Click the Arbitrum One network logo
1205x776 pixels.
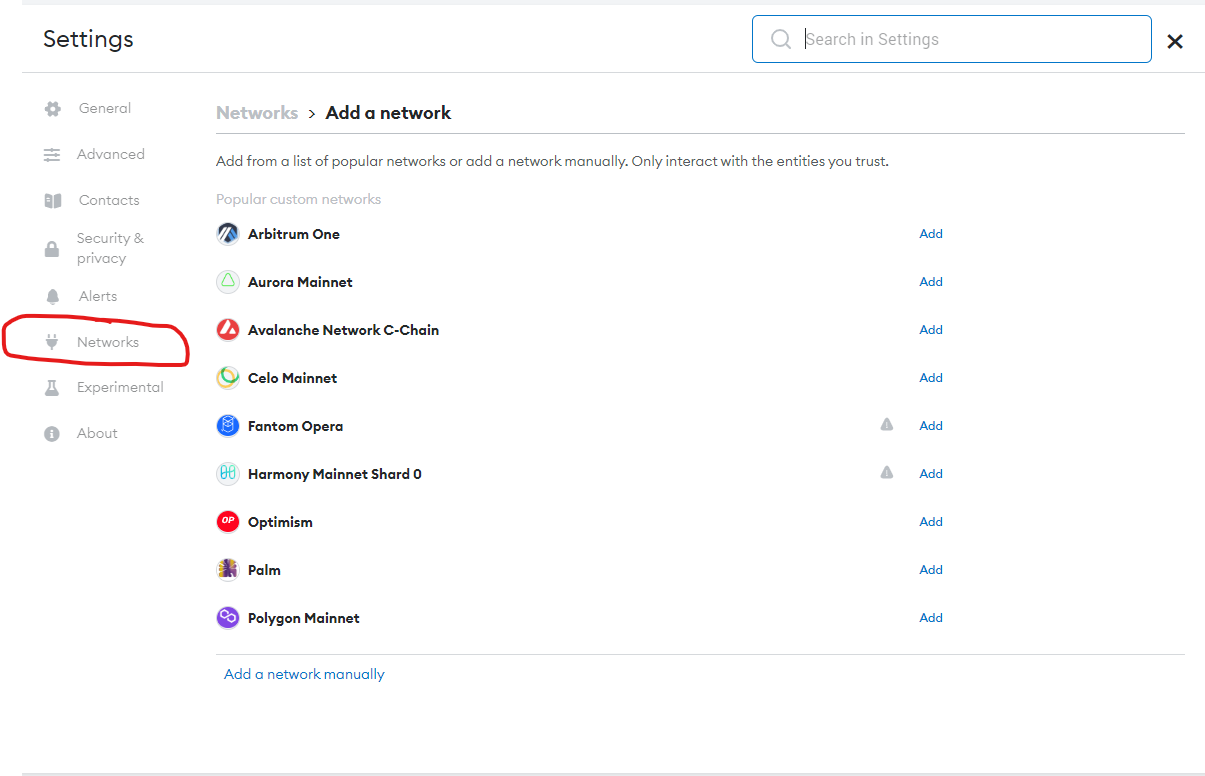point(228,234)
